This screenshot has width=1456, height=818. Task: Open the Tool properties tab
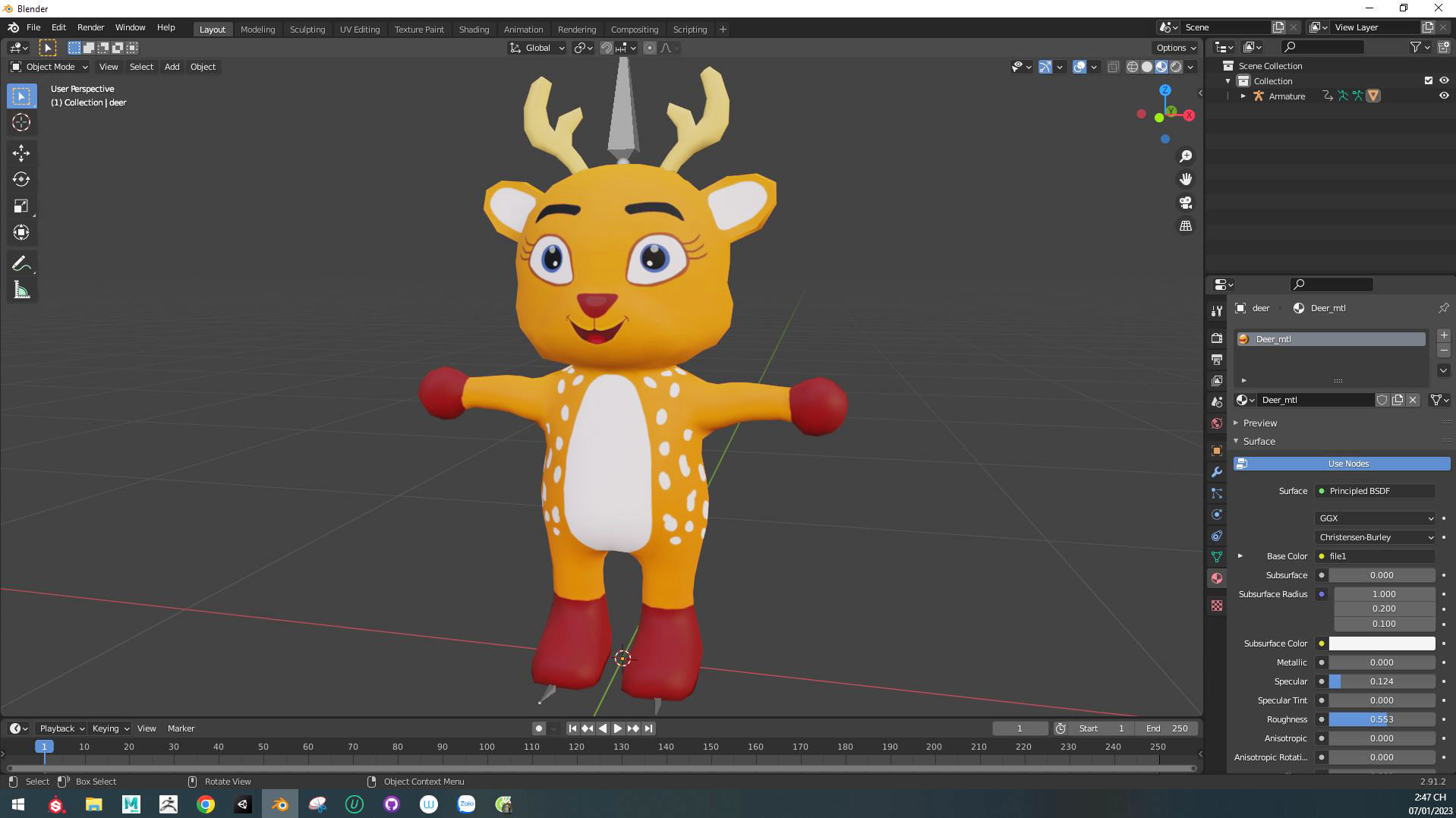click(x=1217, y=311)
